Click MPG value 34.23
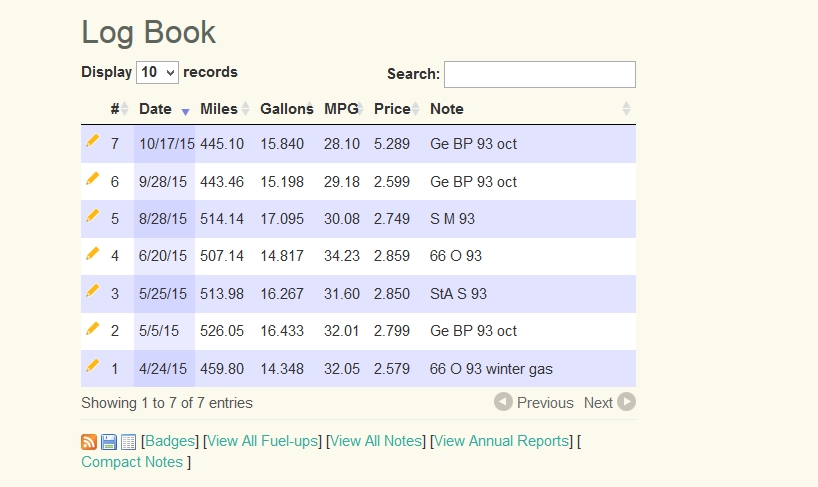 coord(342,256)
